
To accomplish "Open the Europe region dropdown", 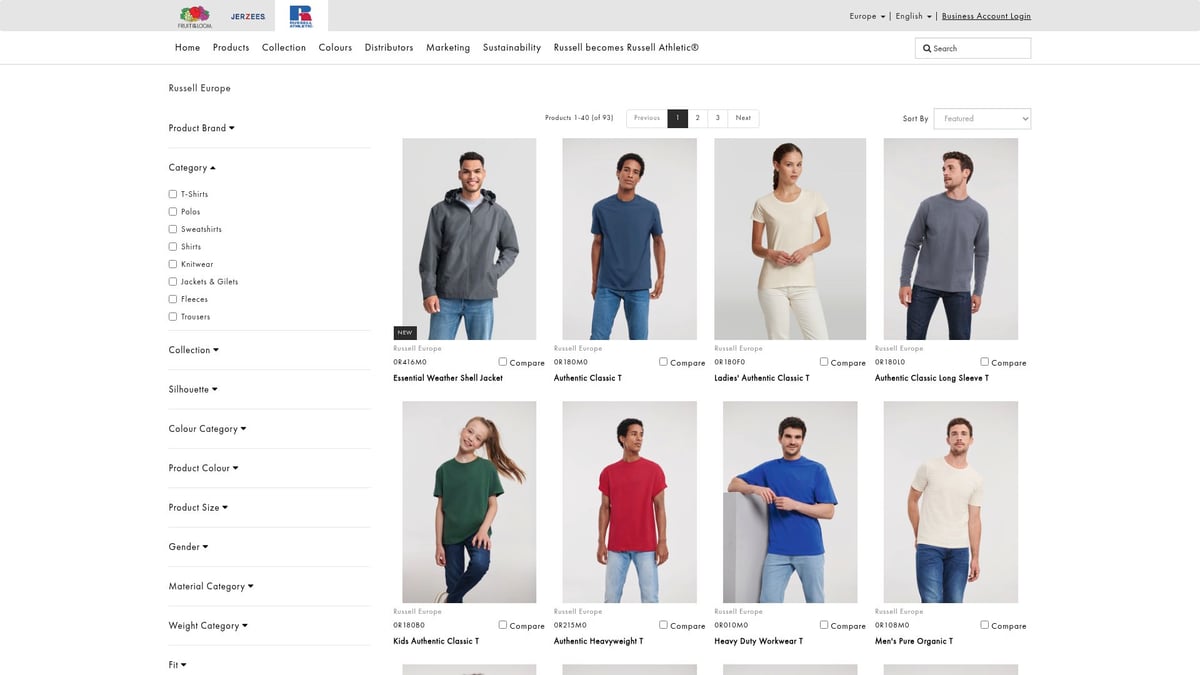I will (866, 16).
